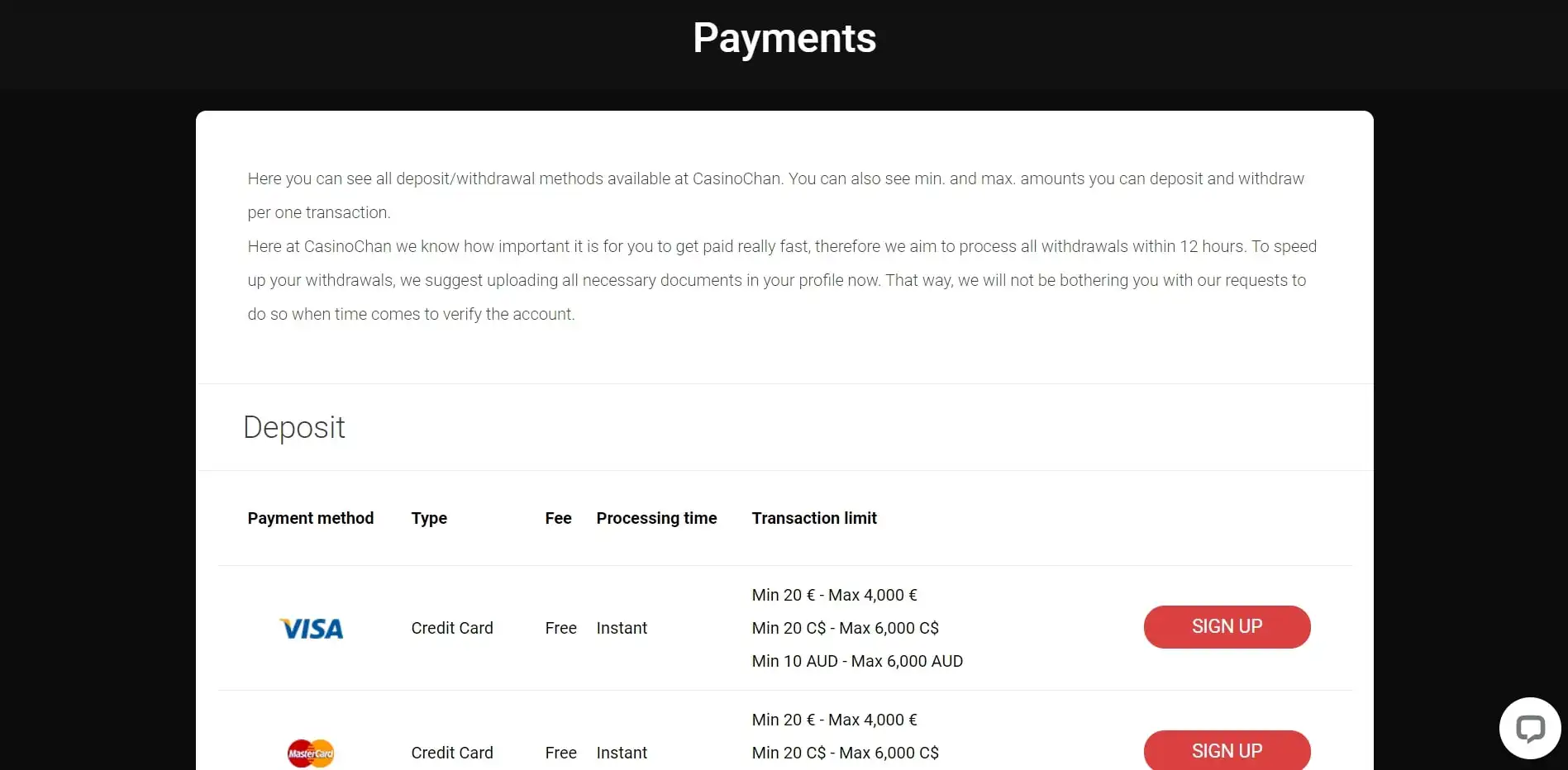This screenshot has height=770, width=1568.
Task: Click Credit Card text in VISA row
Action: pos(451,628)
